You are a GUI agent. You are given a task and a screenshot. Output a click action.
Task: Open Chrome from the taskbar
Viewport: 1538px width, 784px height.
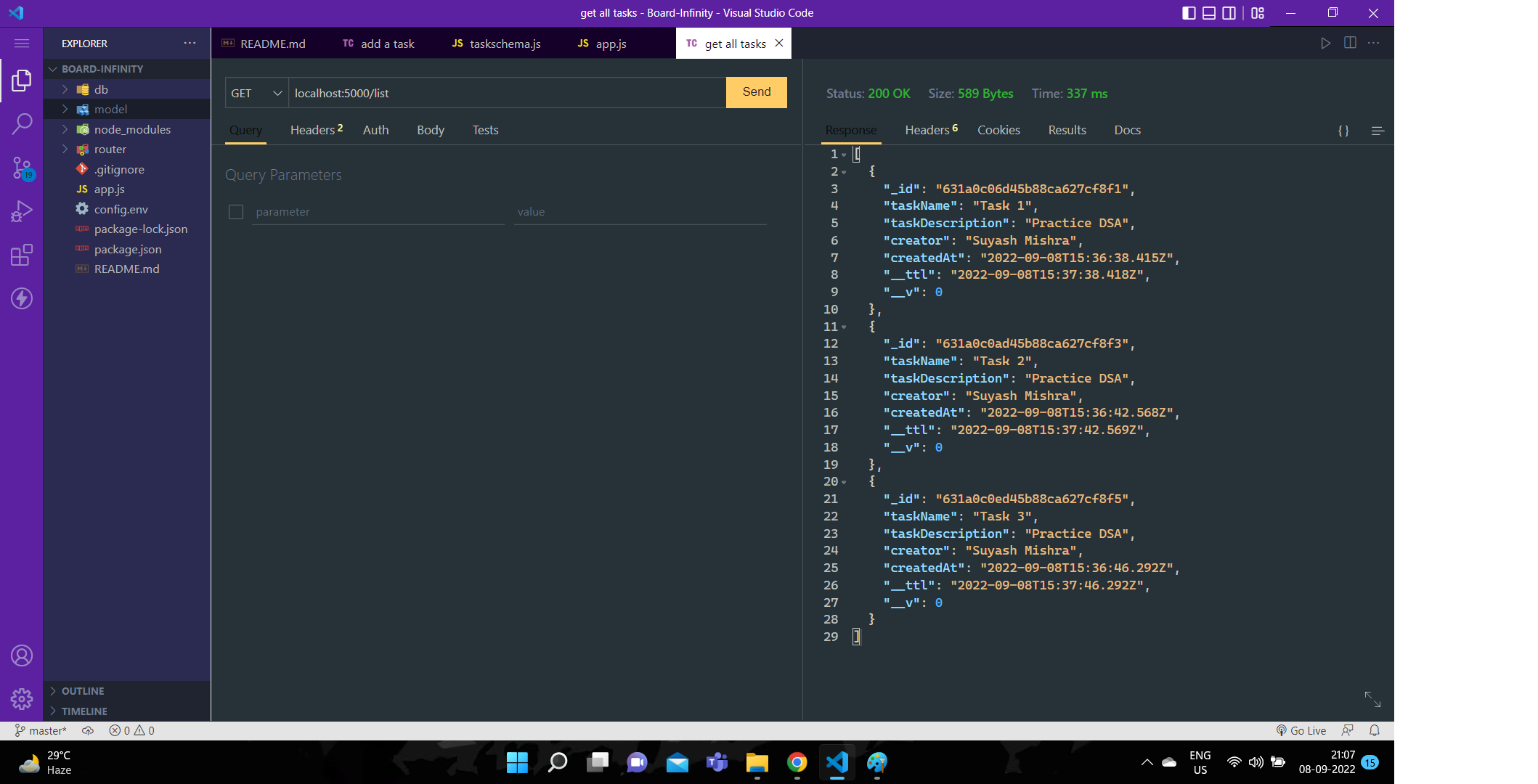(x=797, y=762)
